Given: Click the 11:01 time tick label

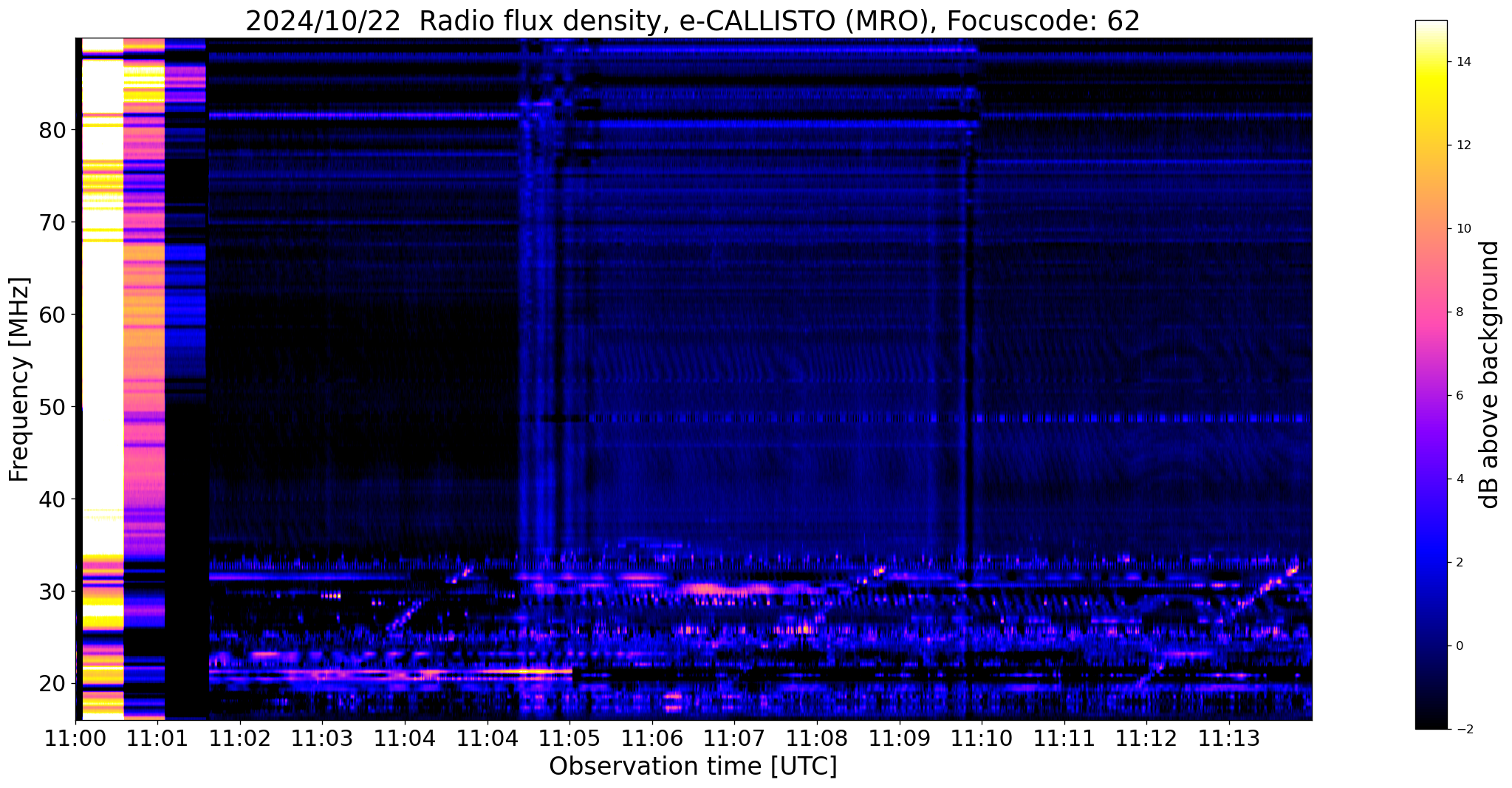Looking at the screenshot, I should [x=157, y=739].
